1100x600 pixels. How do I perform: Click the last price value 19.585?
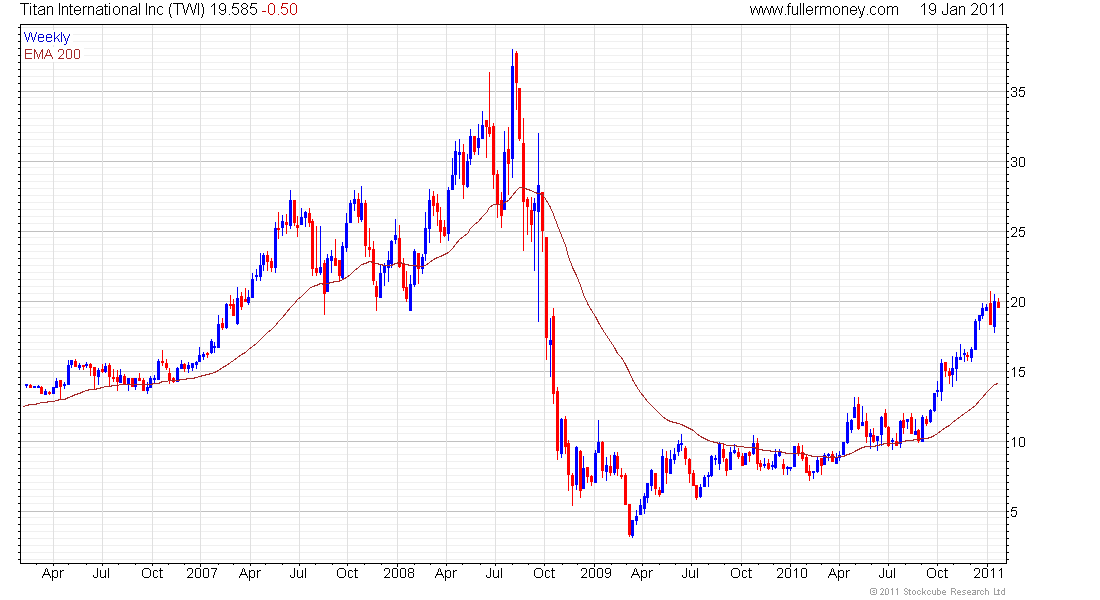[234, 10]
